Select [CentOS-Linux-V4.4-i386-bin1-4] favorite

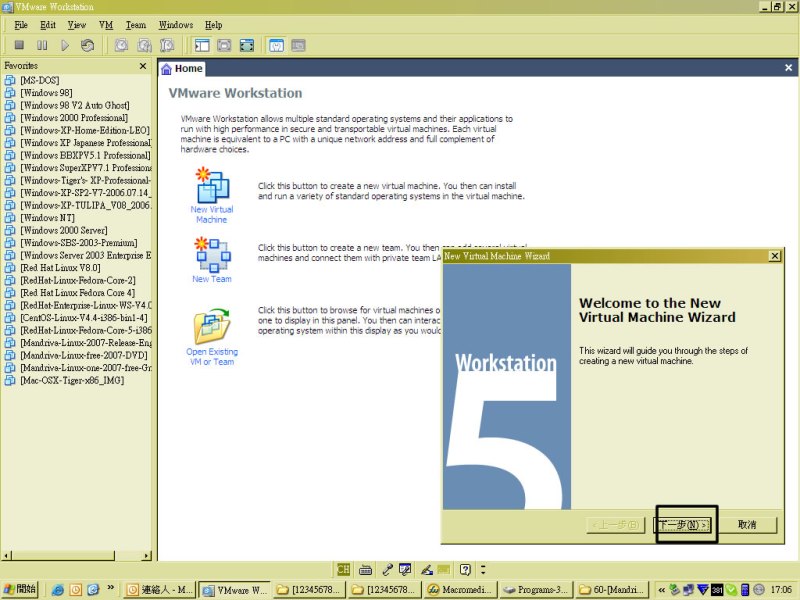(84, 318)
